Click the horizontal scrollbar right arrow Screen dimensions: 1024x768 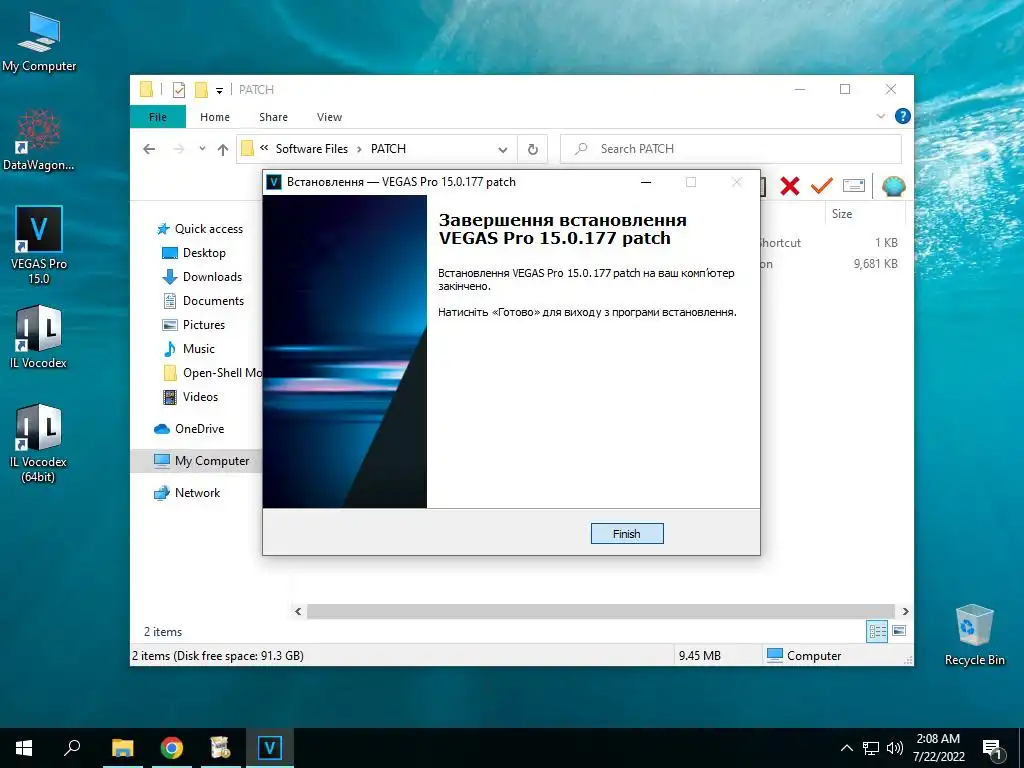[x=905, y=611]
